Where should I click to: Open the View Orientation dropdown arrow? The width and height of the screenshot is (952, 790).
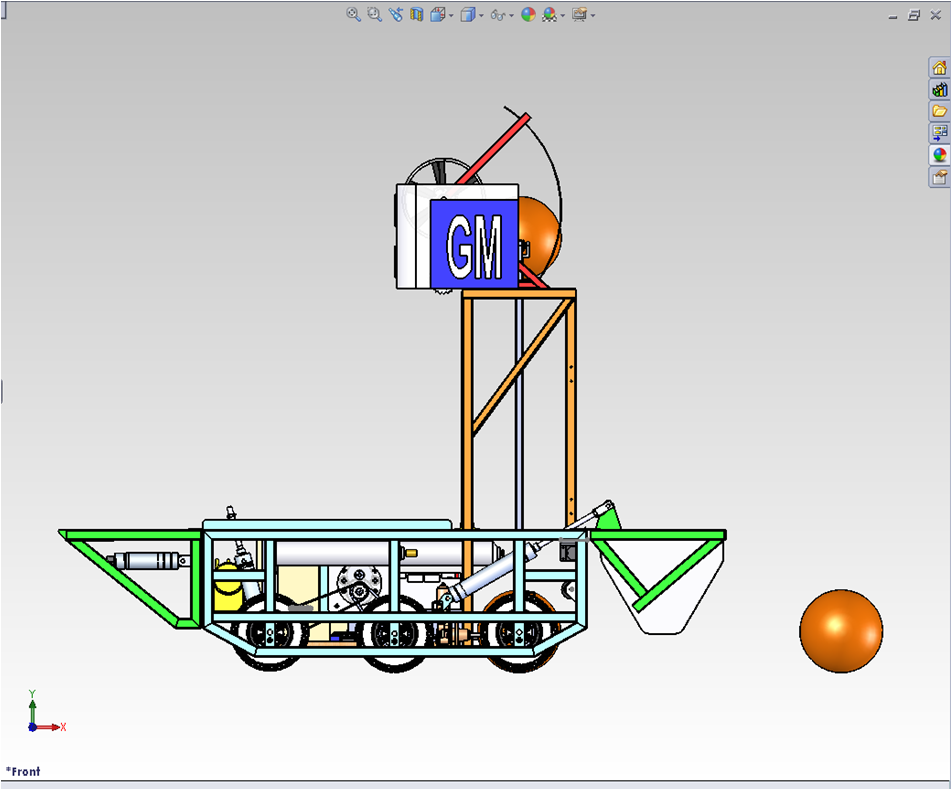(451, 15)
